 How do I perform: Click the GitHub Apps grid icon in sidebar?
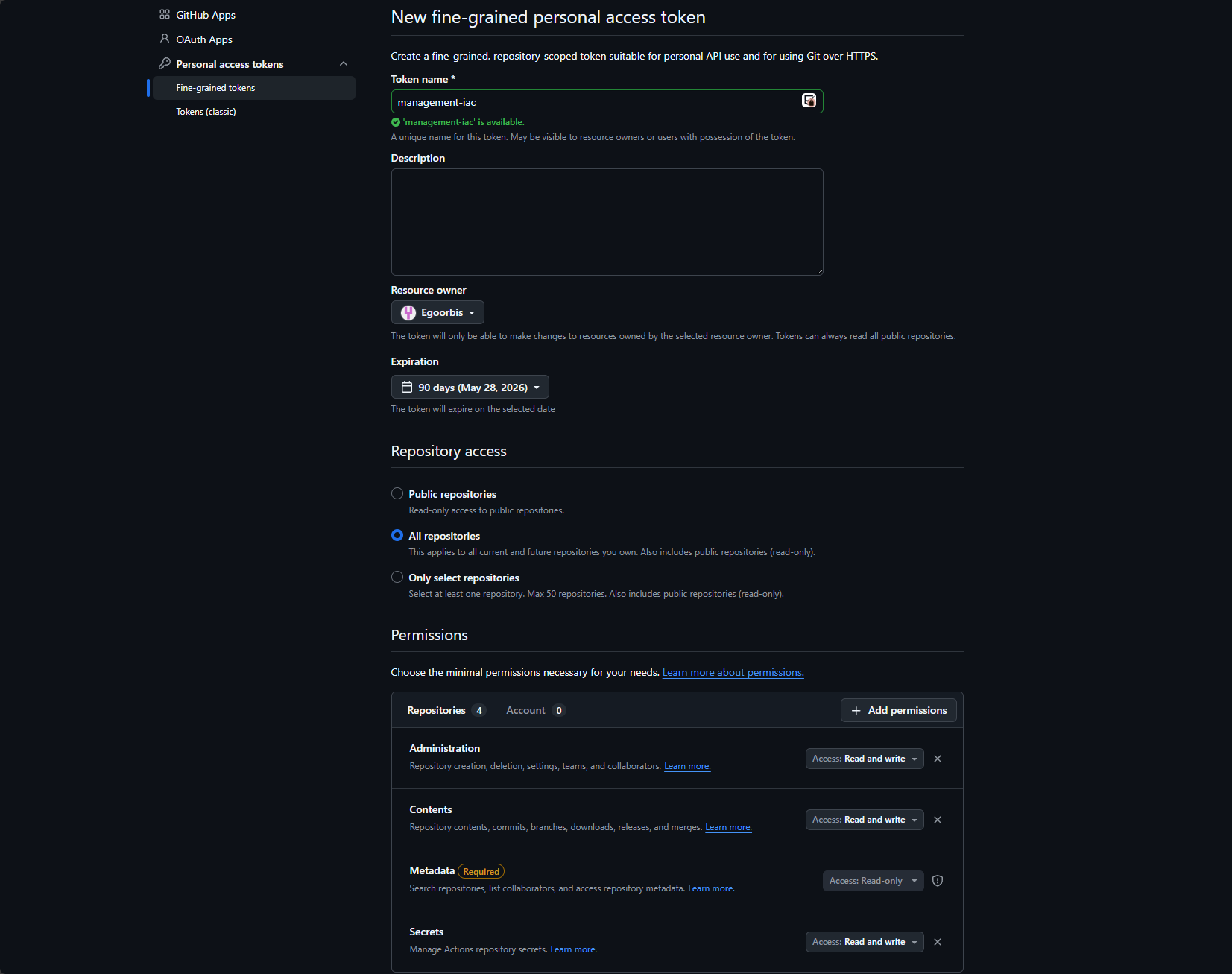(x=165, y=14)
